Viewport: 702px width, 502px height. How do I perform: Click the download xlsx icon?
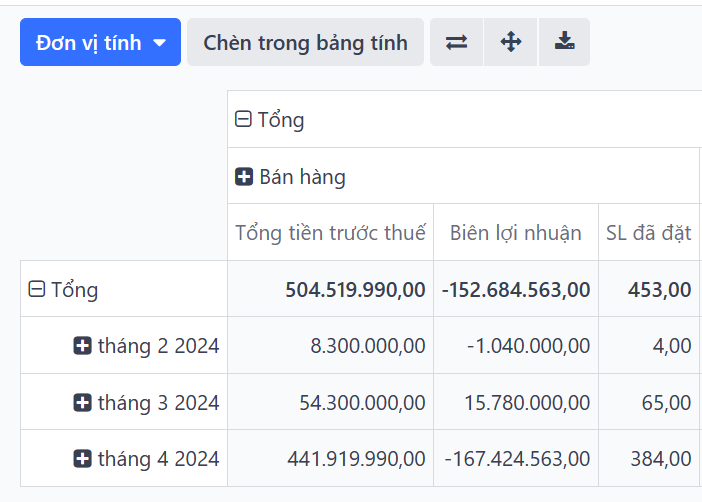tap(565, 42)
